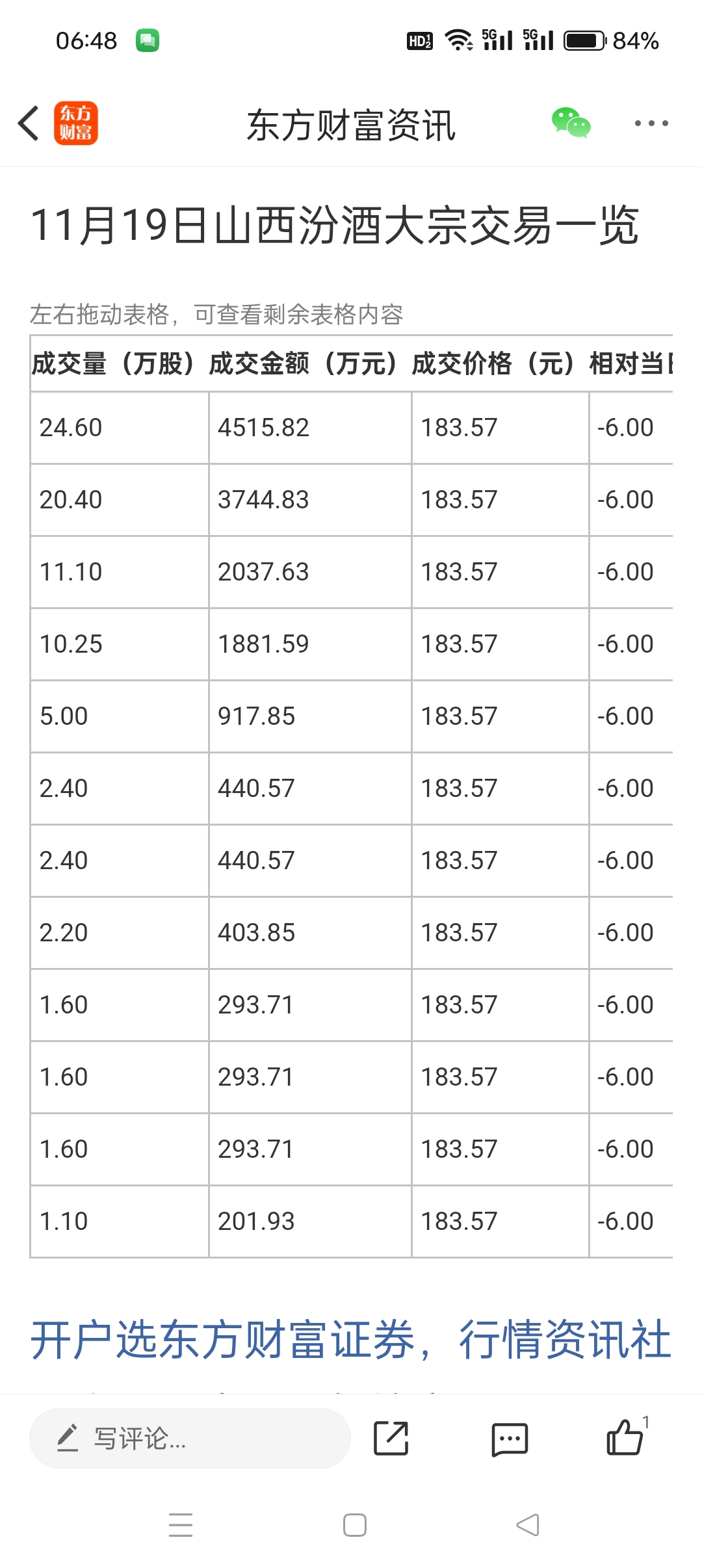This screenshot has height=1568, width=702.
Task: Tap the 201.93 amount cell
Action: tap(310, 1222)
